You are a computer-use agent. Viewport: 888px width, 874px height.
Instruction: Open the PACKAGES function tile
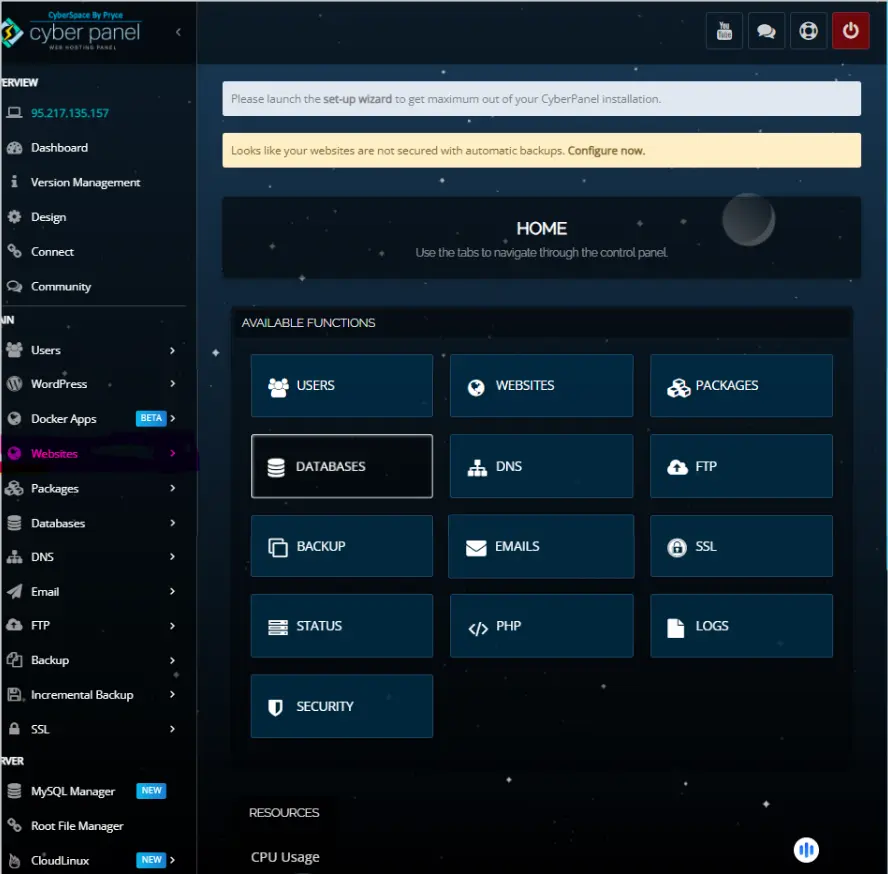click(x=741, y=386)
